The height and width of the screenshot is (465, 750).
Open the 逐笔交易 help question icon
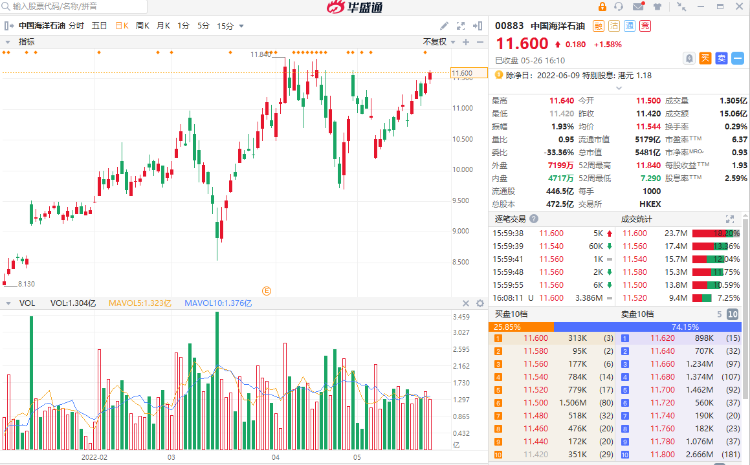point(534,219)
